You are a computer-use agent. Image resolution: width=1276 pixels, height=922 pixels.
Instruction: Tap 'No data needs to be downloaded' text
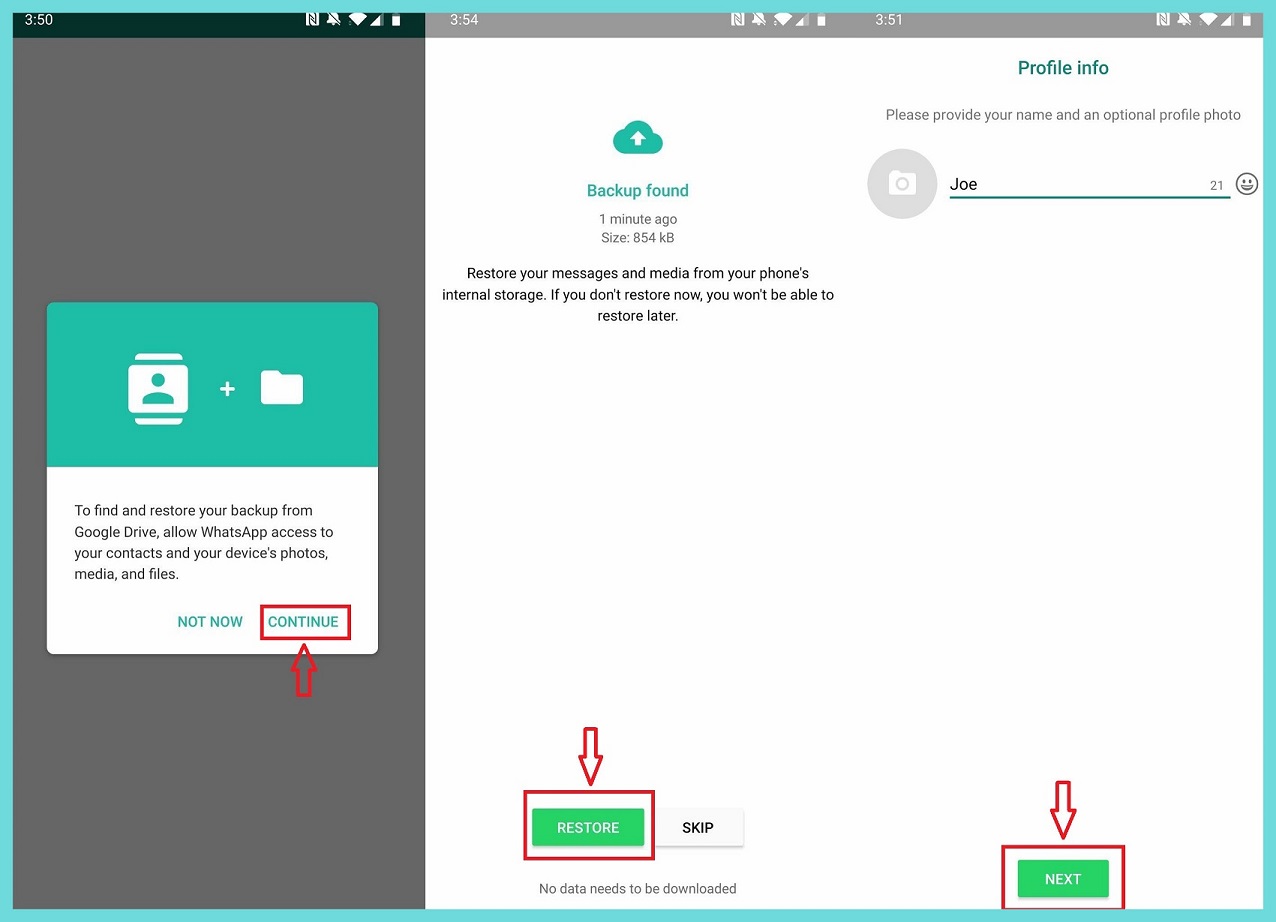638,888
